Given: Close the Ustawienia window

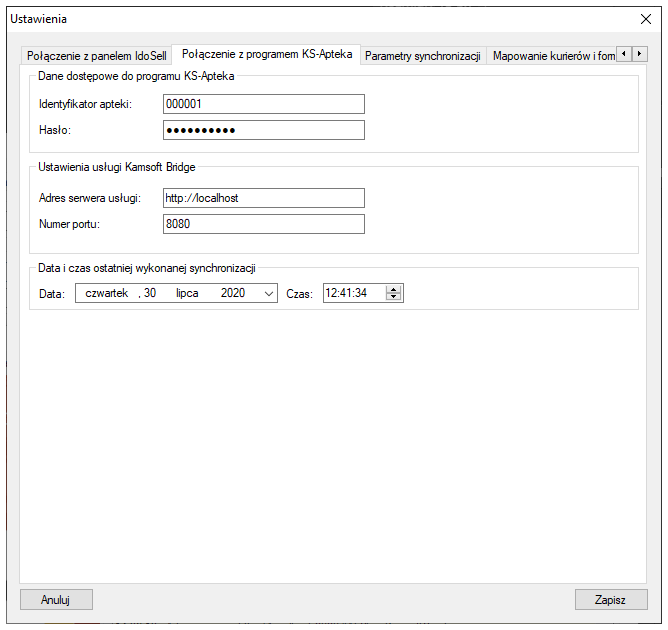Looking at the screenshot, I should [645, 19].
